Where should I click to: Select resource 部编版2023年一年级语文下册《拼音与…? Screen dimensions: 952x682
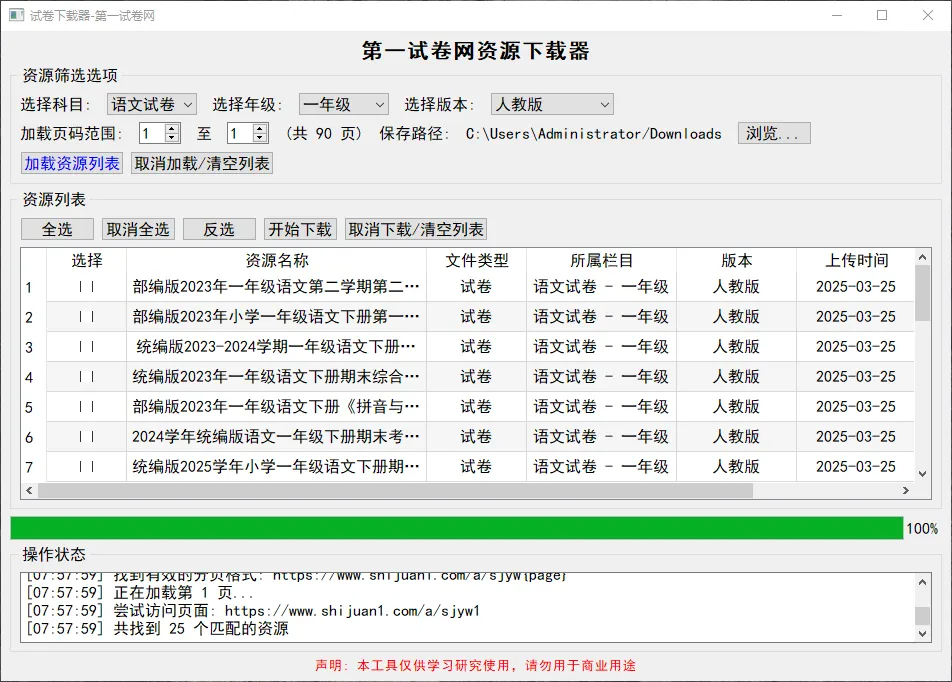(x=277, y=407)
